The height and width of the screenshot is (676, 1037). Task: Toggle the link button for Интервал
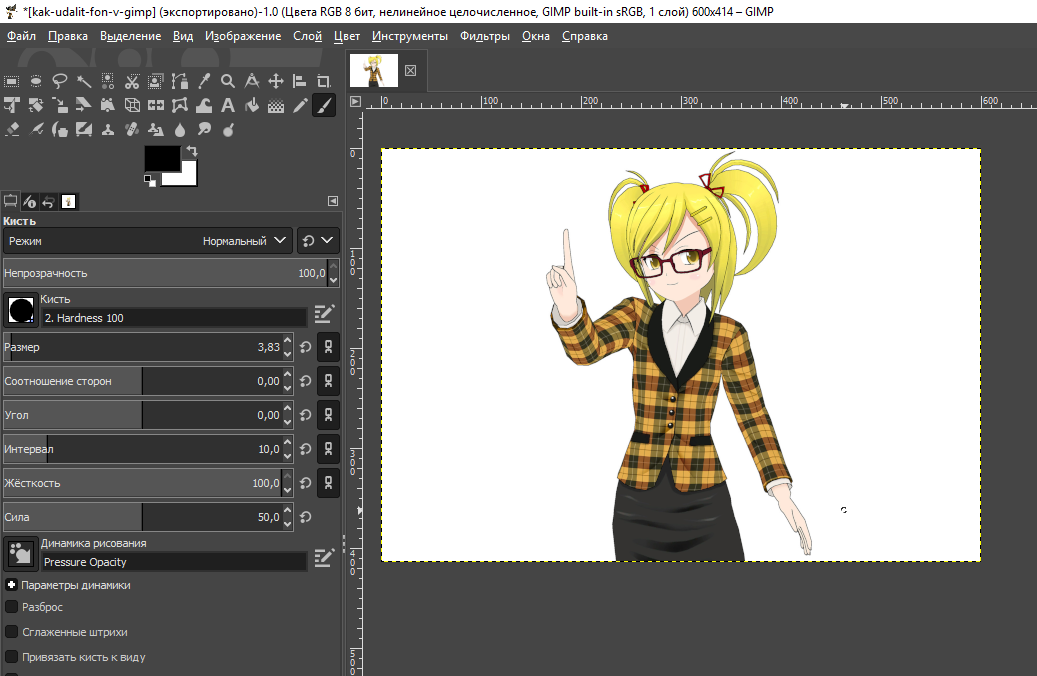(x=328, y=449)
